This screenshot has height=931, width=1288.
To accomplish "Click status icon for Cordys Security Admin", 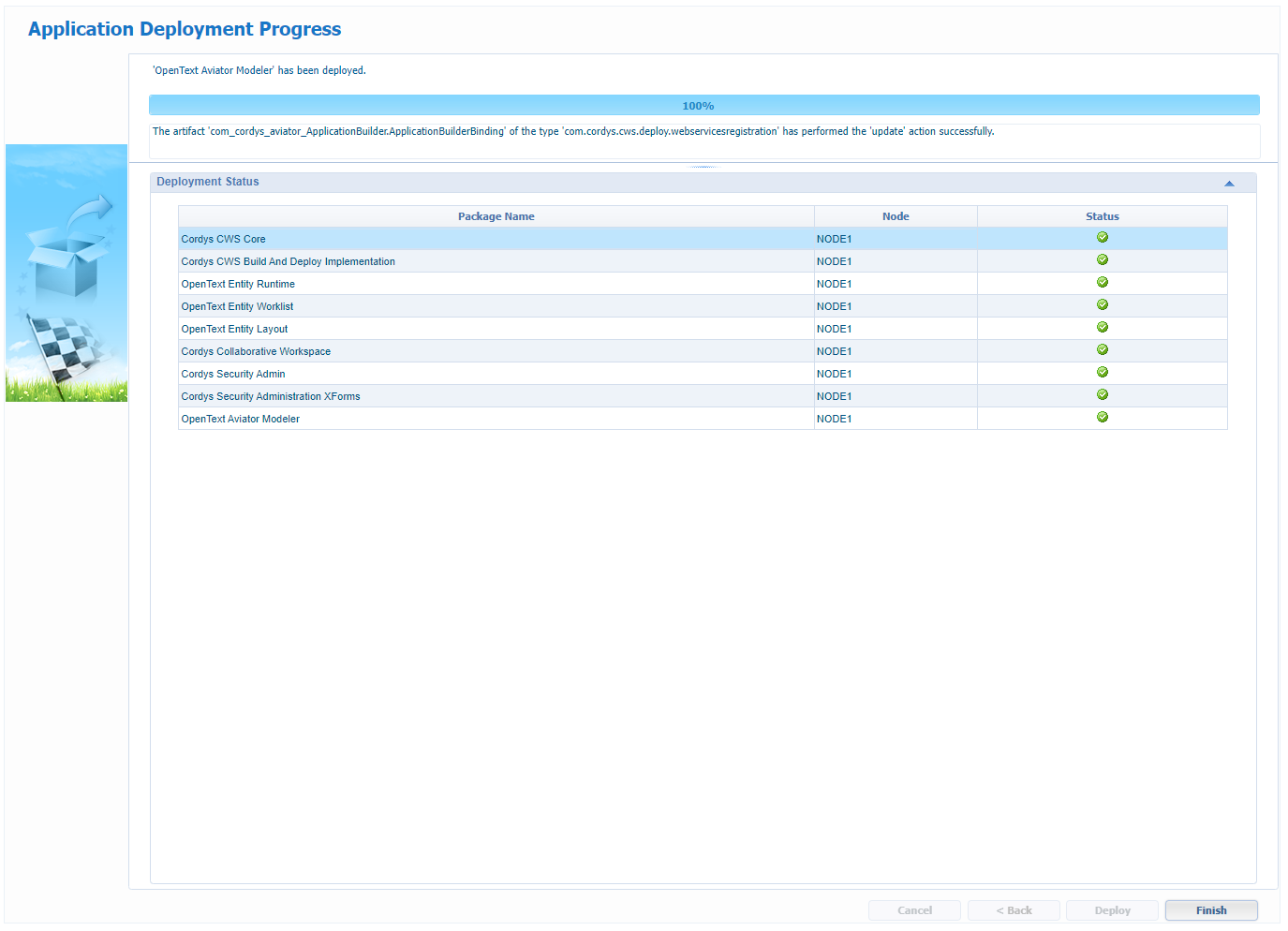I will tap(1102, 373).
